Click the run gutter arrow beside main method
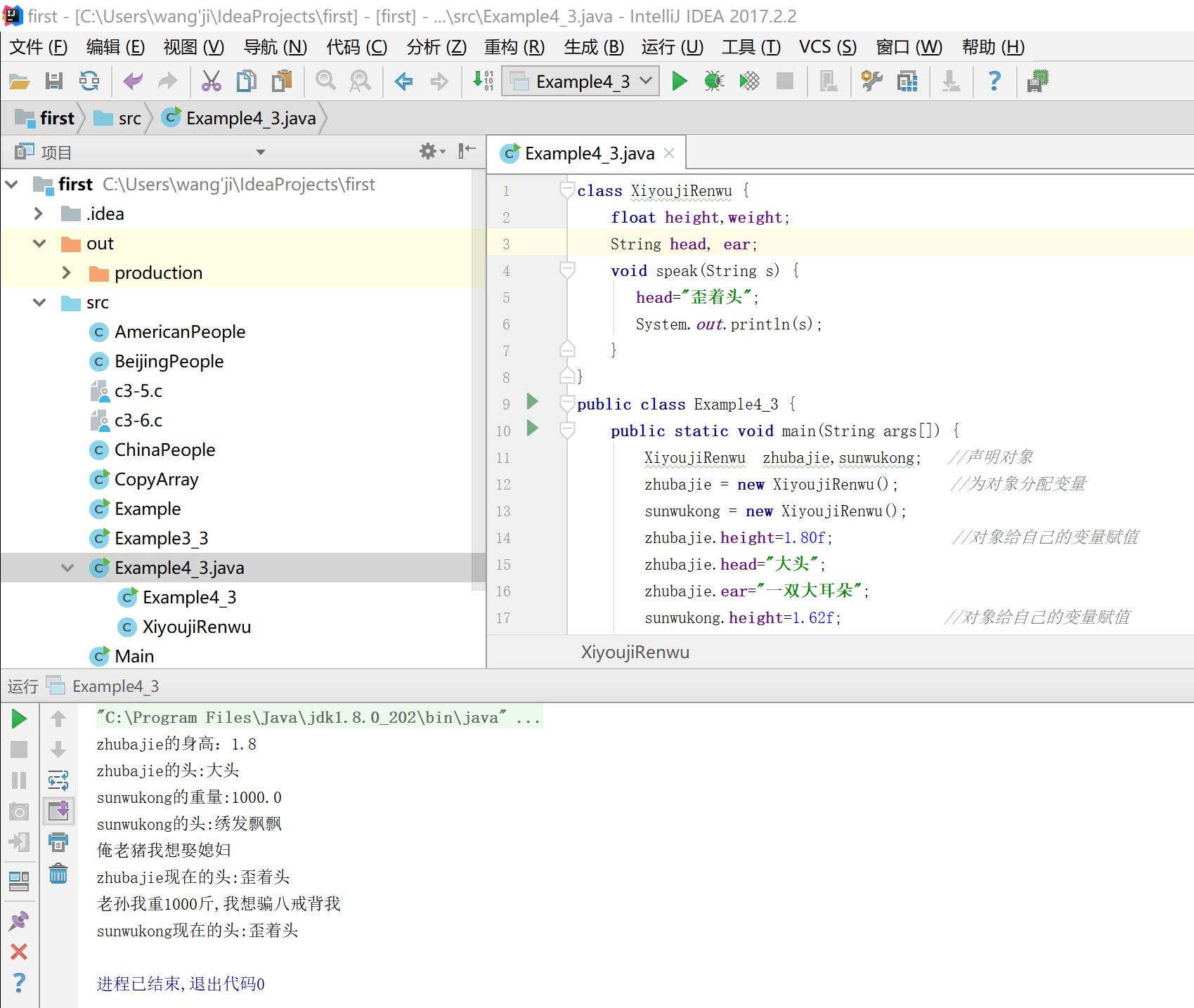Screen dimensions: 1194x1008 coord(532,428)
